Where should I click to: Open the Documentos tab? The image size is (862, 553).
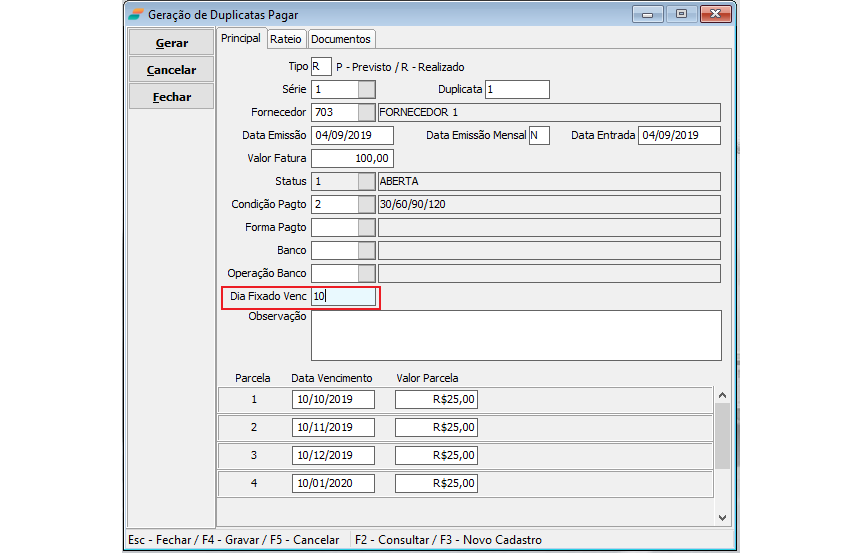coord(341,39)
